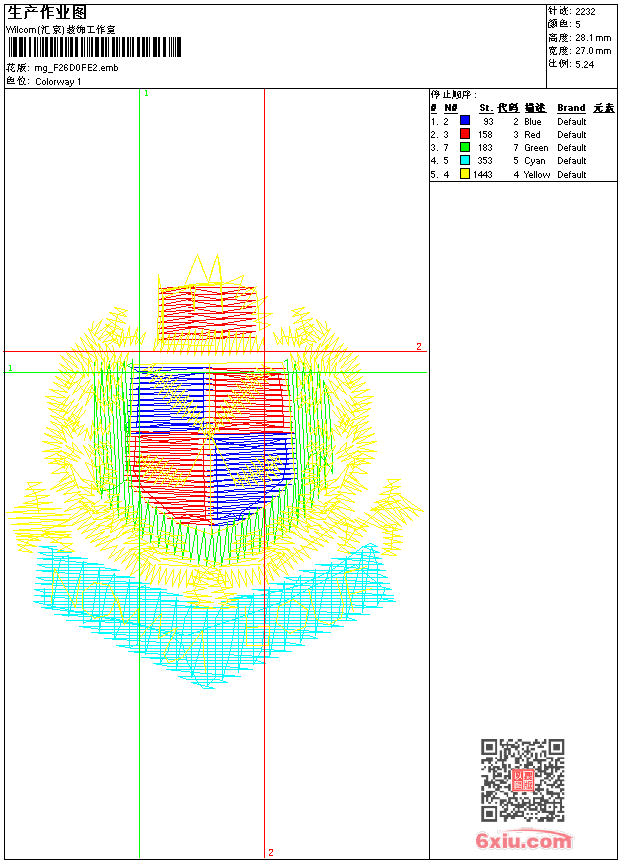Screen dimensions: 620x860
Task: Click the stitch count value 93
Action: click(488, 122)
